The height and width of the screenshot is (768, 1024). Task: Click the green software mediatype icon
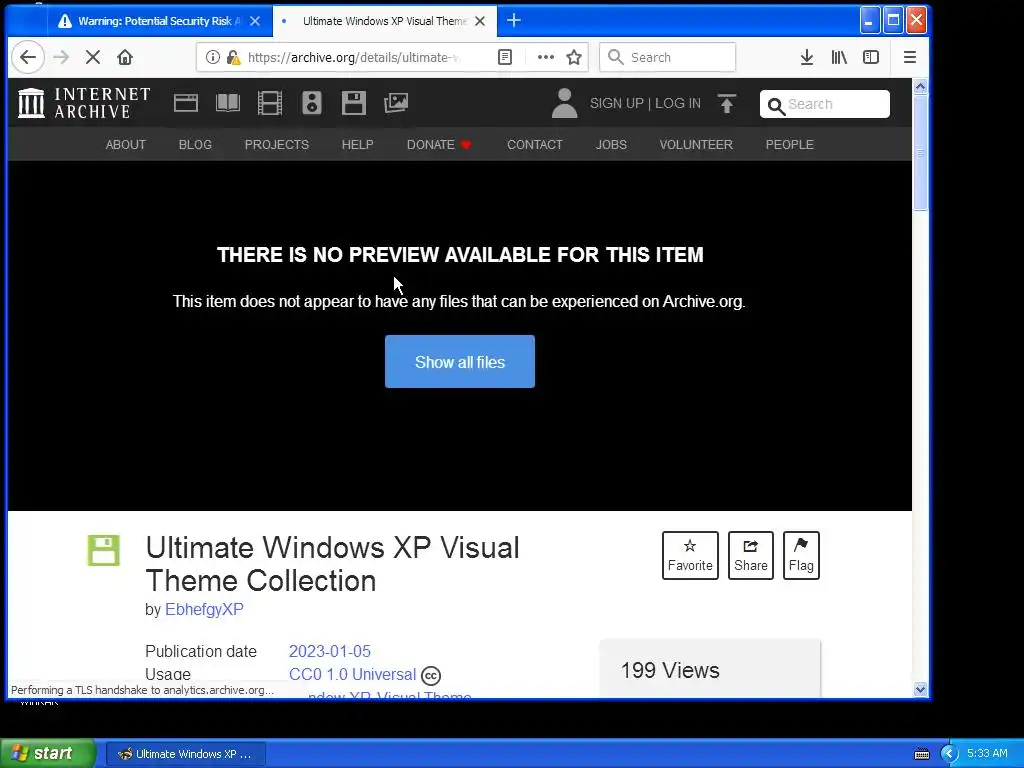coord(104,551)
